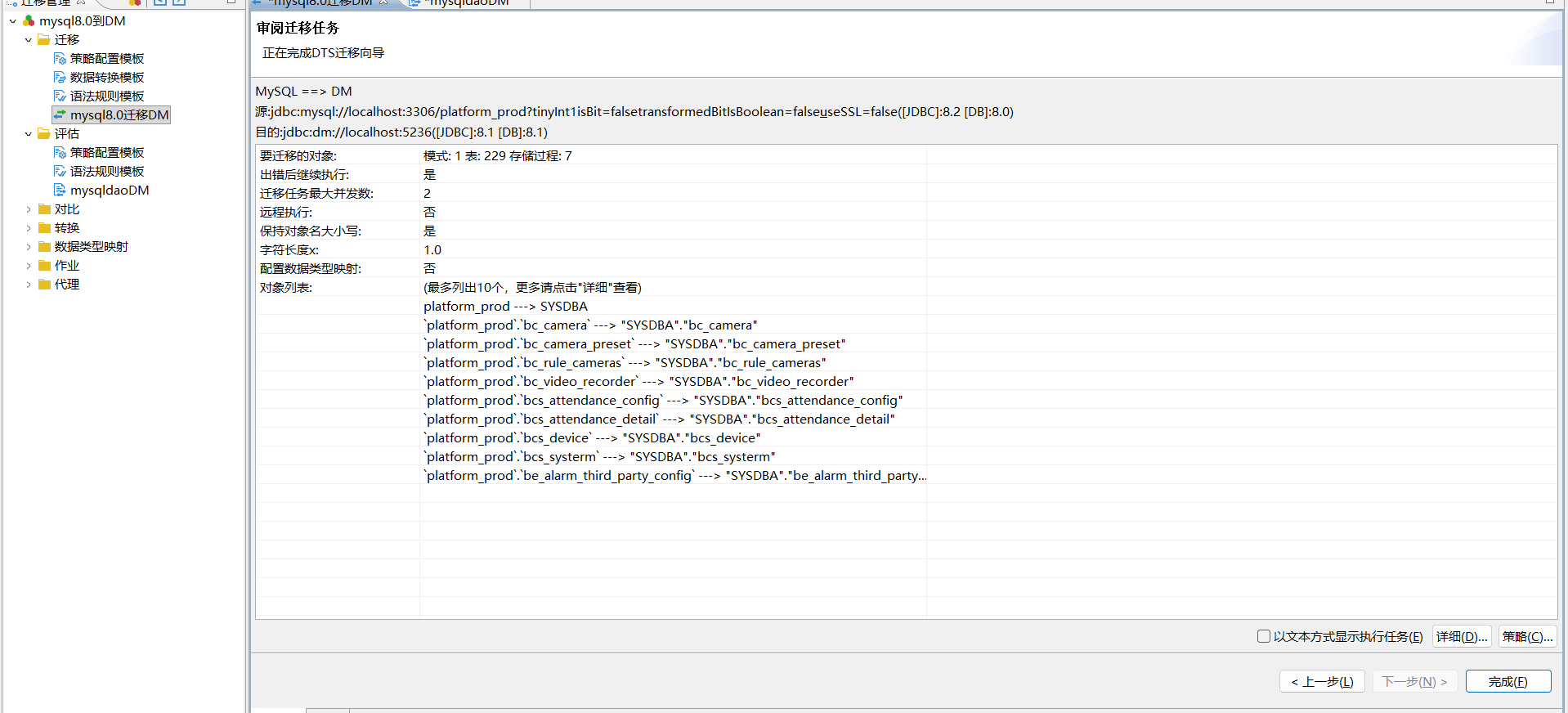Select the bc_camera_preset mapping row
The image size is (1568, 713).
(x=634, y=344)
